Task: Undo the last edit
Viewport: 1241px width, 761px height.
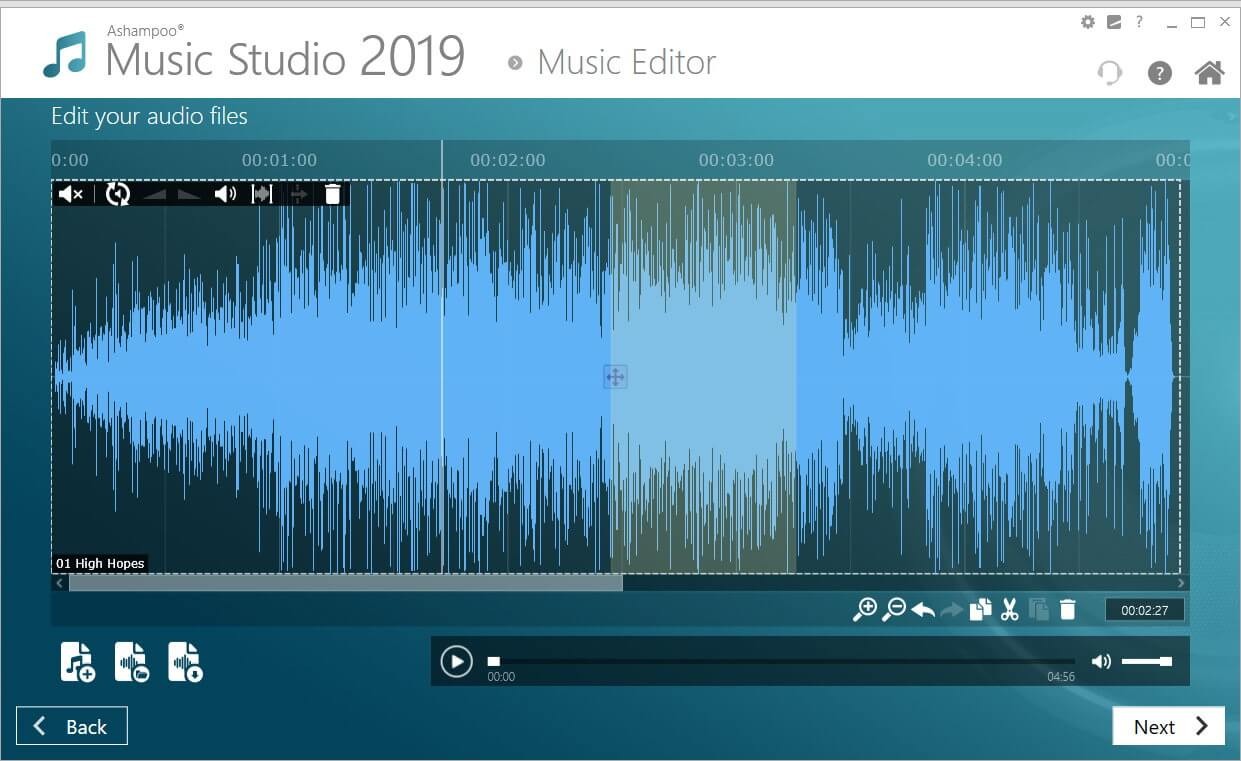Action: click(923, 608)
